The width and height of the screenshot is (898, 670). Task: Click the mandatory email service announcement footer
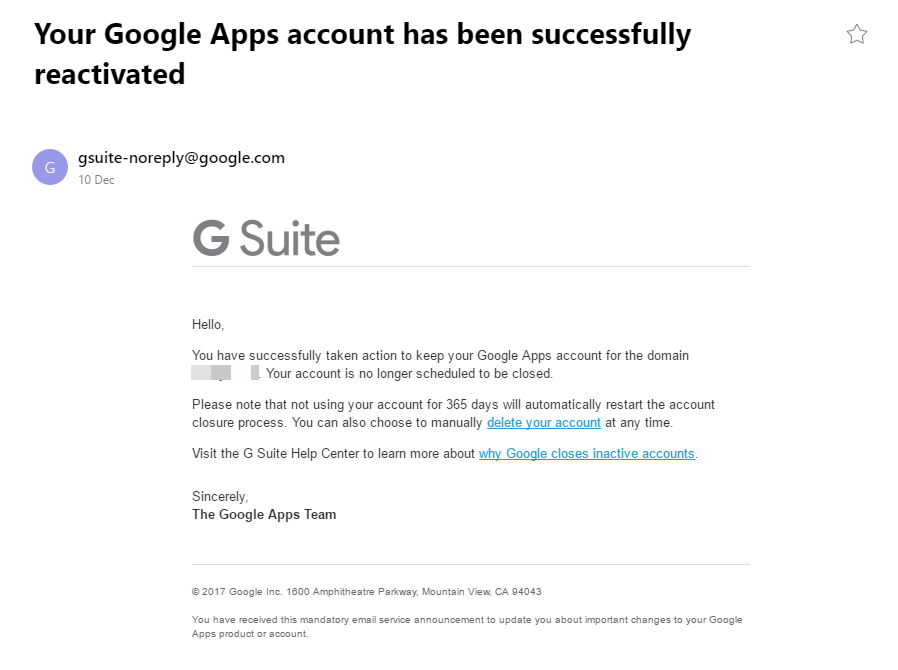pos(467,626)
